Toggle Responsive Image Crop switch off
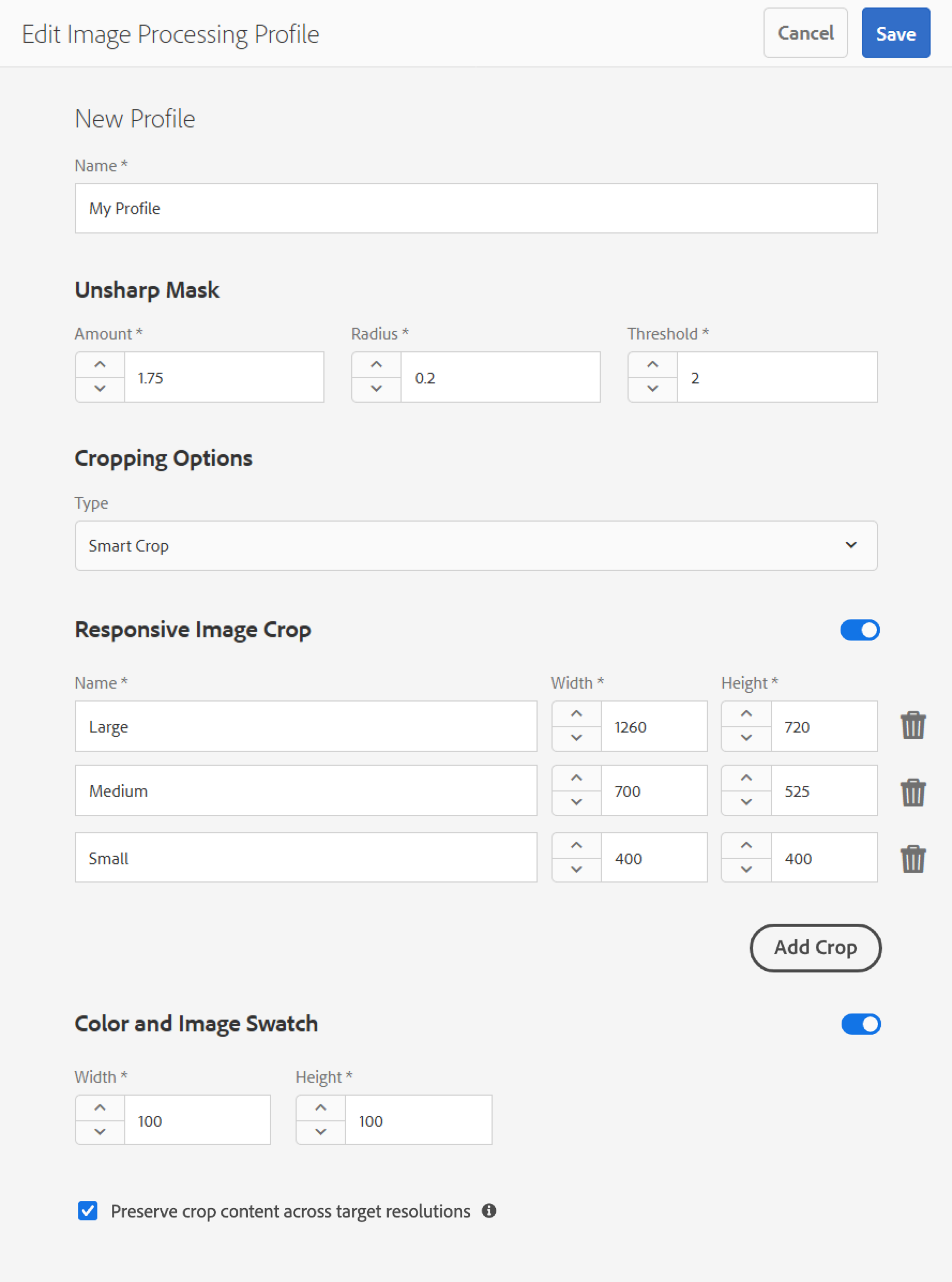 point(860,630)
